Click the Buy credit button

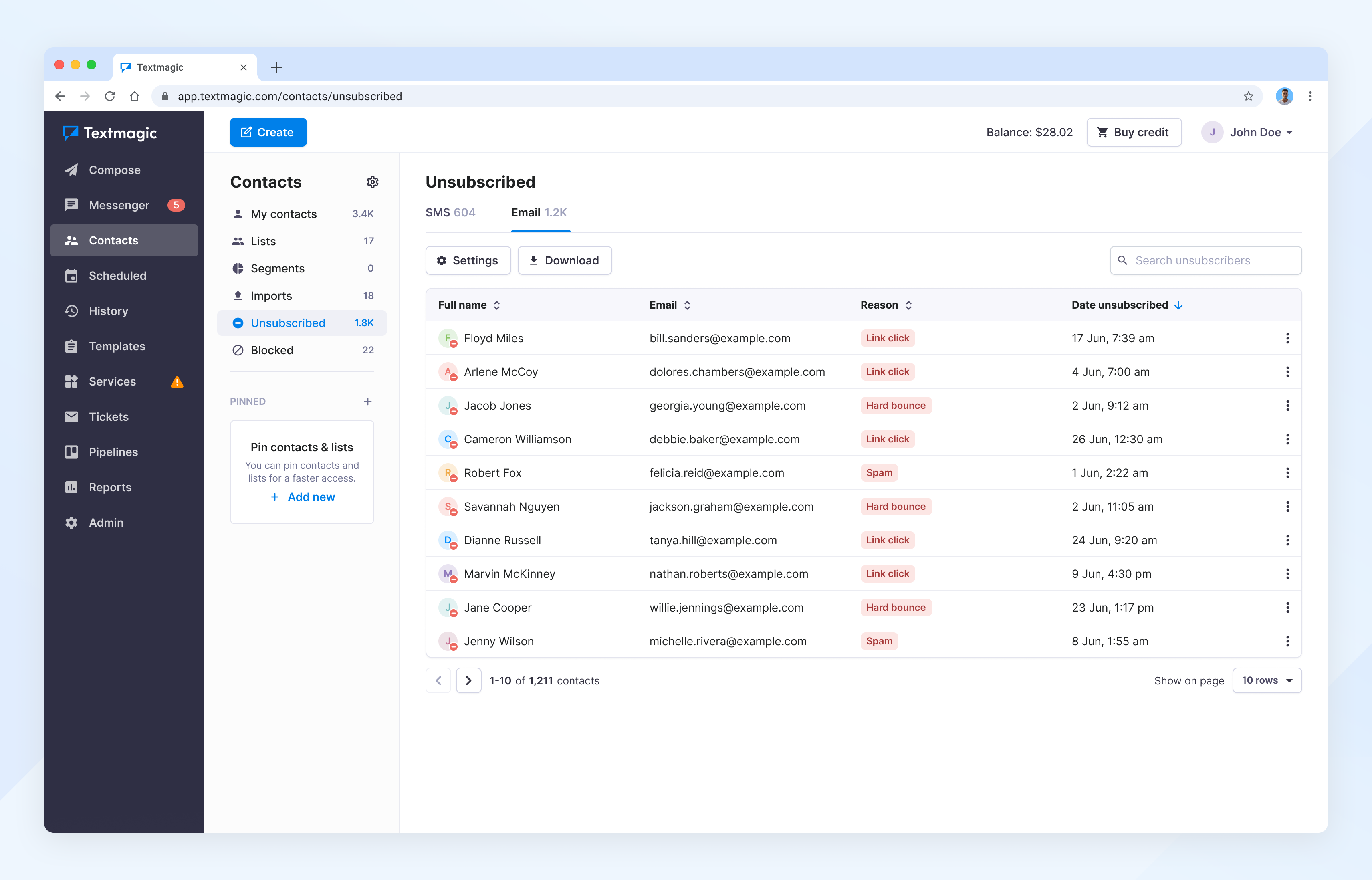(x=1134, y=132)
